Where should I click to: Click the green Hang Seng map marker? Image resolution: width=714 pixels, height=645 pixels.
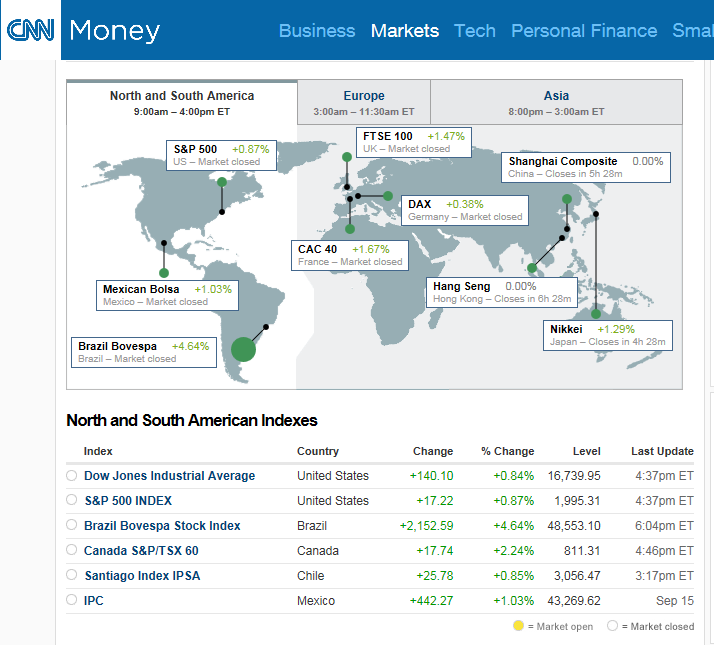pyautogui.click(x=532, y=268)
